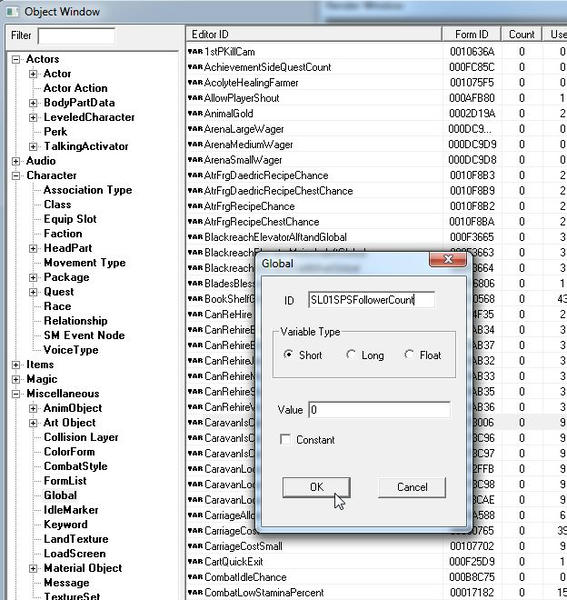Viewport: 567px width, 600px height.
Task: Select Actor Action in the tree
Action: 75,88
